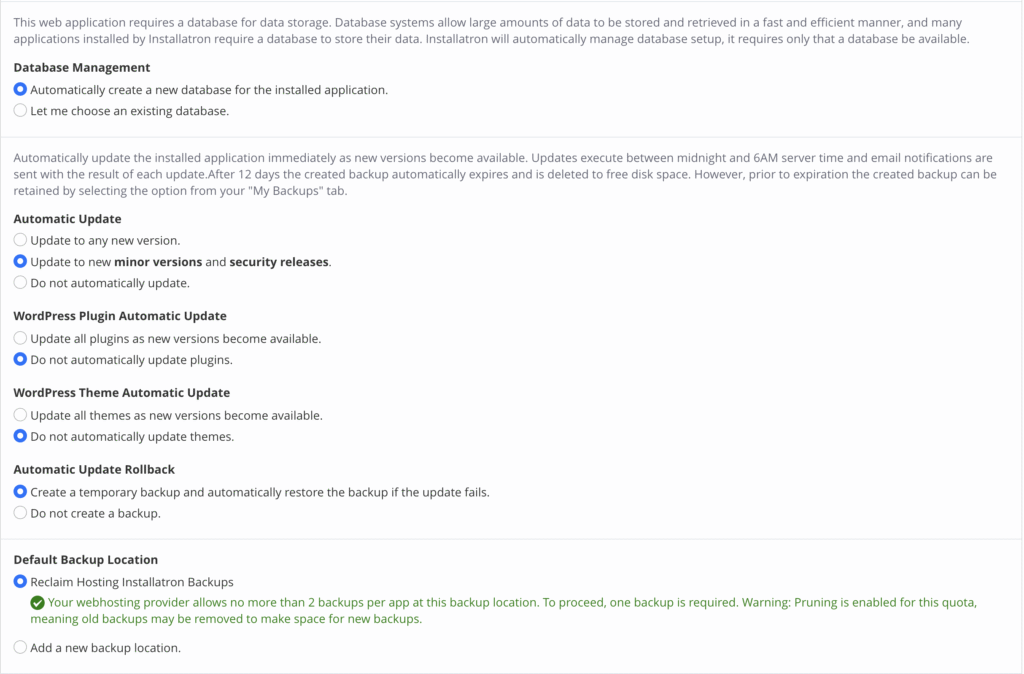The image size is (1024, 674).
Task: Click the Database Management heading
Action: [x=82, y=68]
